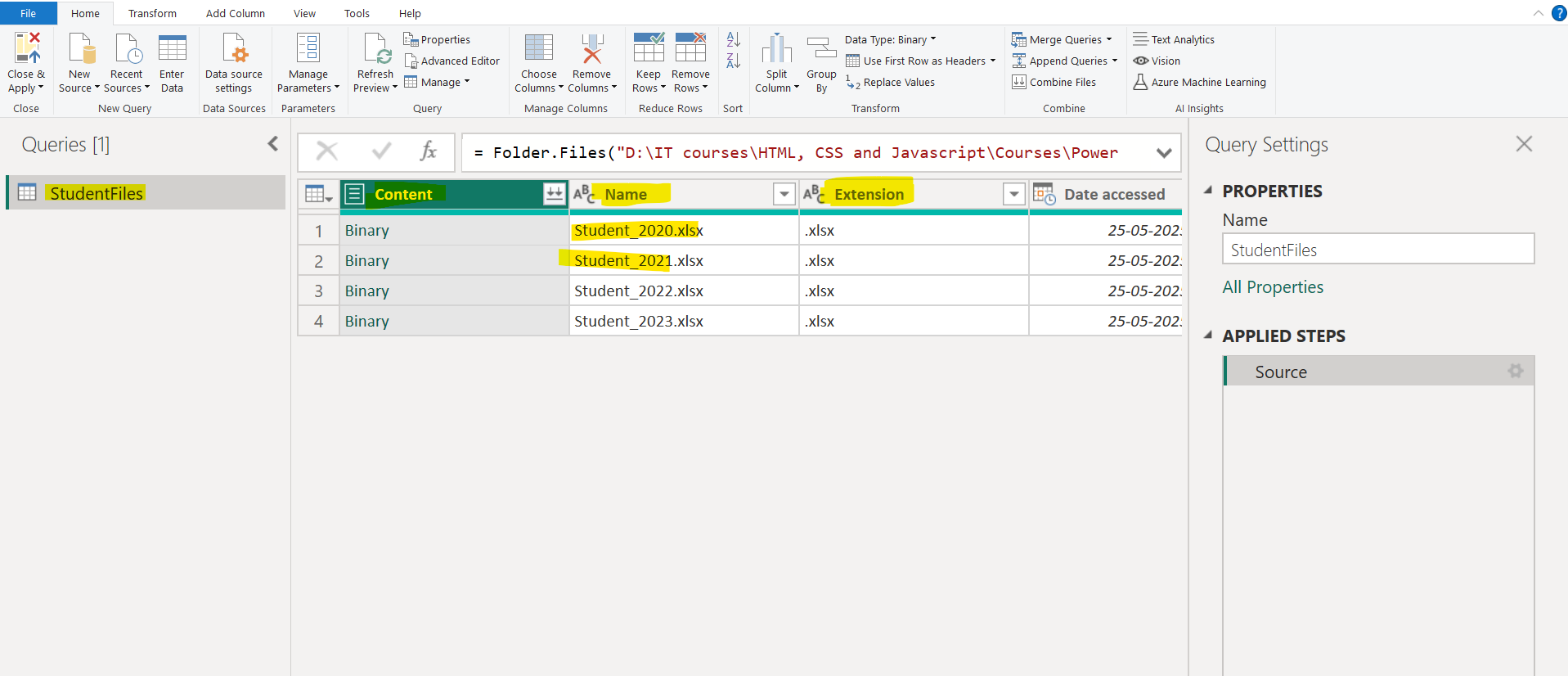
Task: Collapse the PROPERTIES section
Action: point(1208,191)
